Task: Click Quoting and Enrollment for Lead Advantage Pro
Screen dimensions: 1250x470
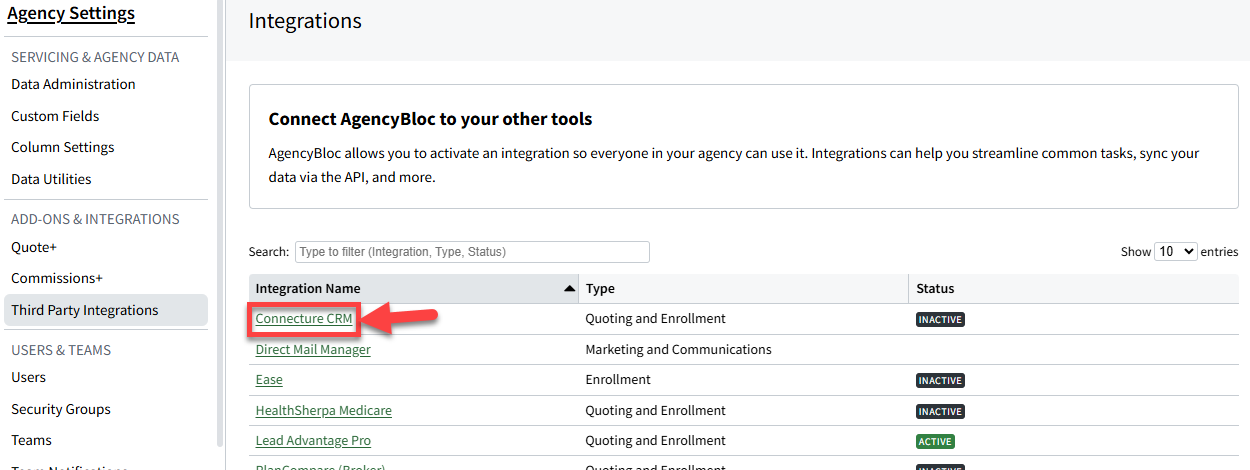Action: [655, 441]
